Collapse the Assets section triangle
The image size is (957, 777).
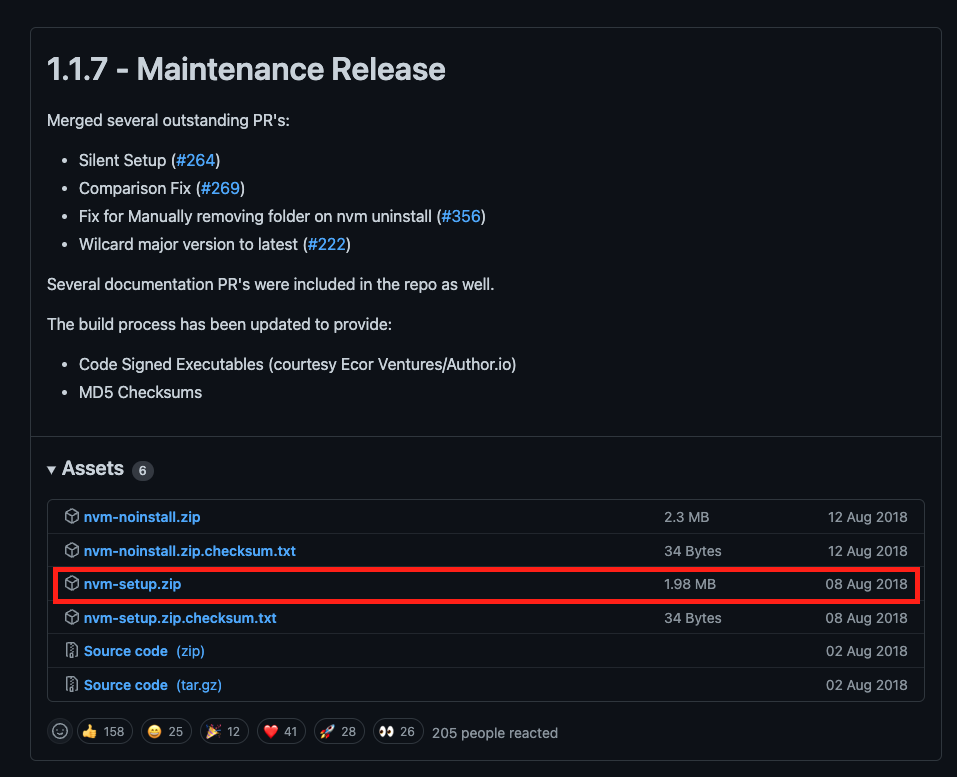51,469
